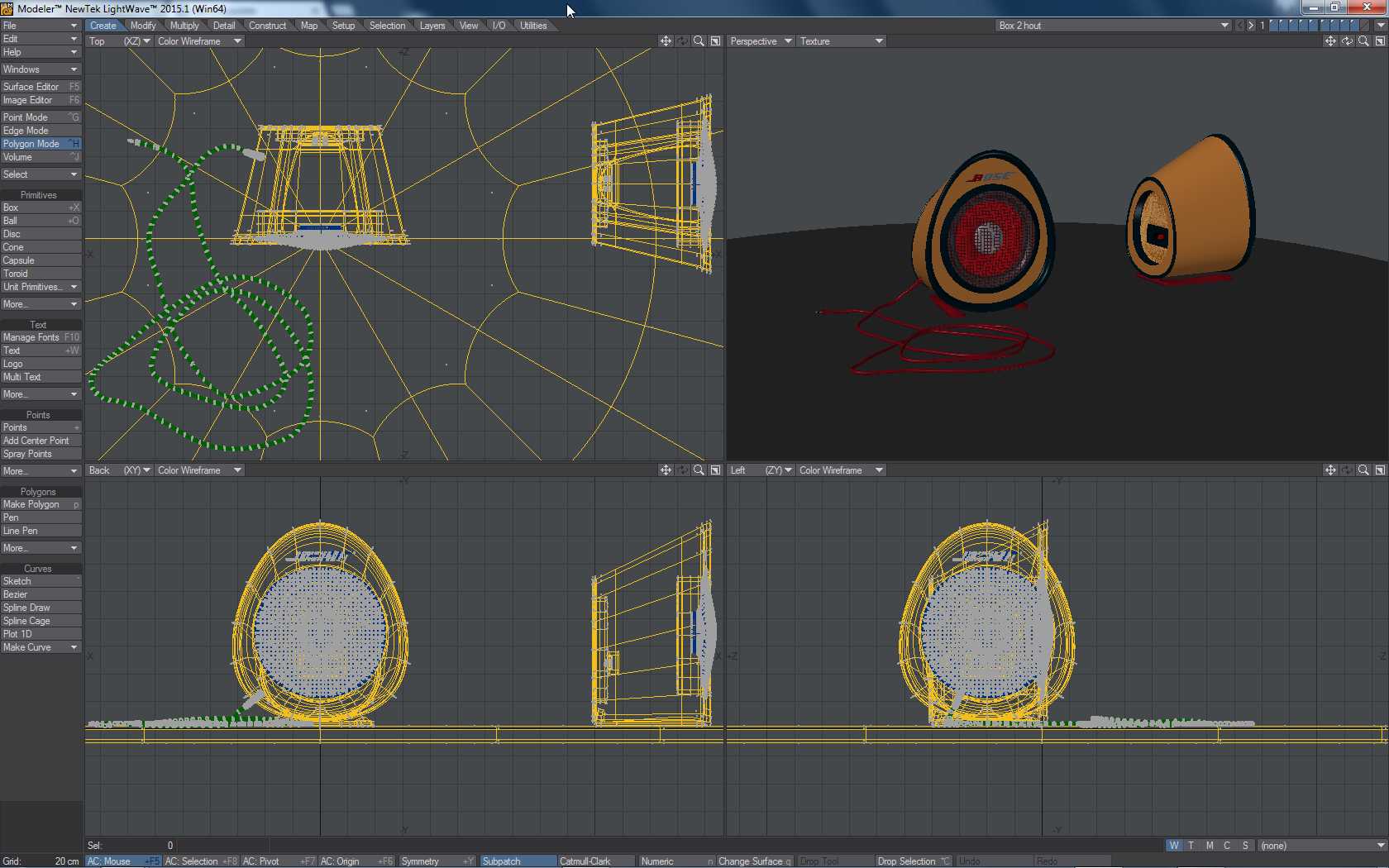Go to the next layer bank arrow
Viewport: 1389px width, 868px height.
point(1251,26)
